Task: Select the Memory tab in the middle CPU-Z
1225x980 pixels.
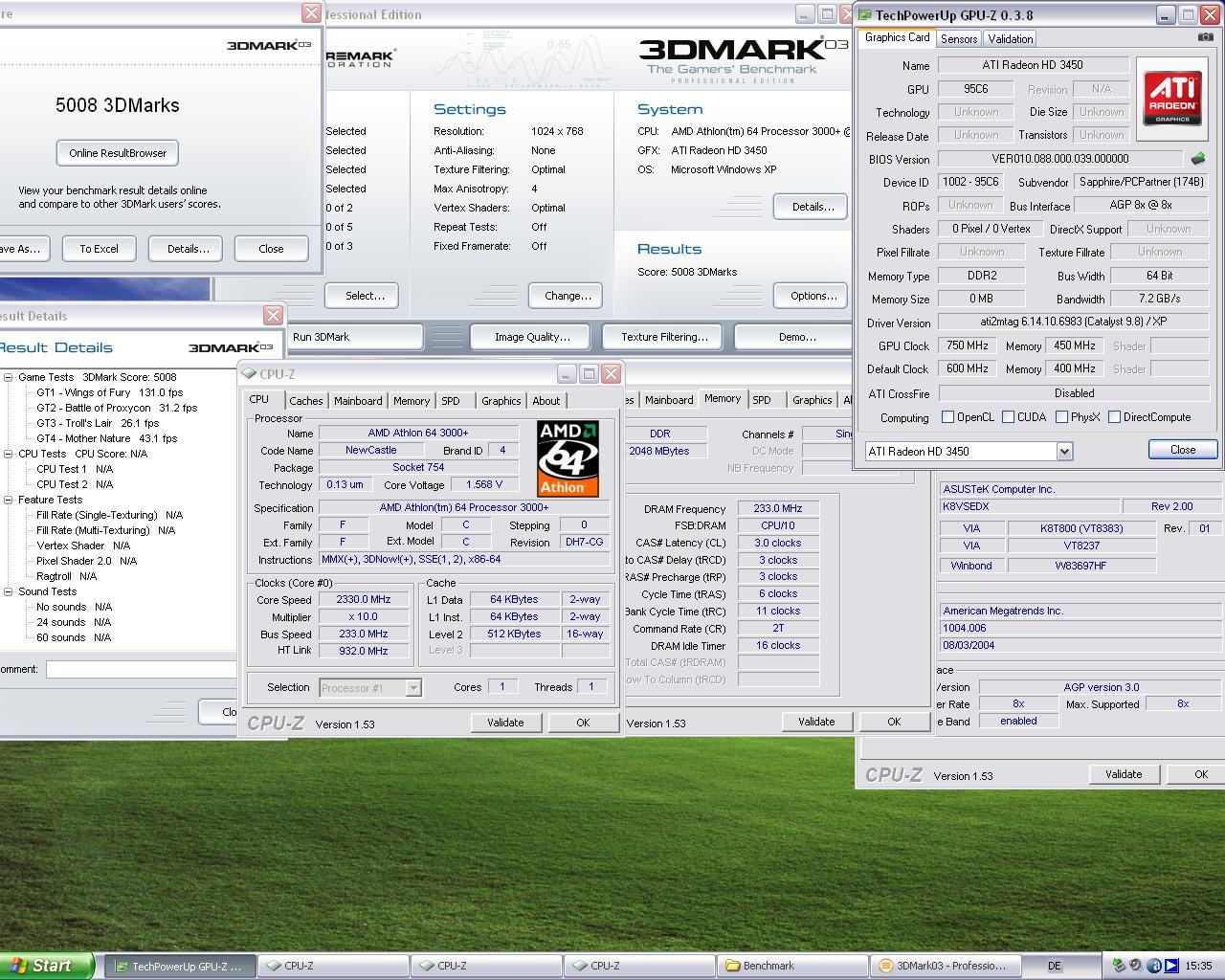Action: point(722,399)
